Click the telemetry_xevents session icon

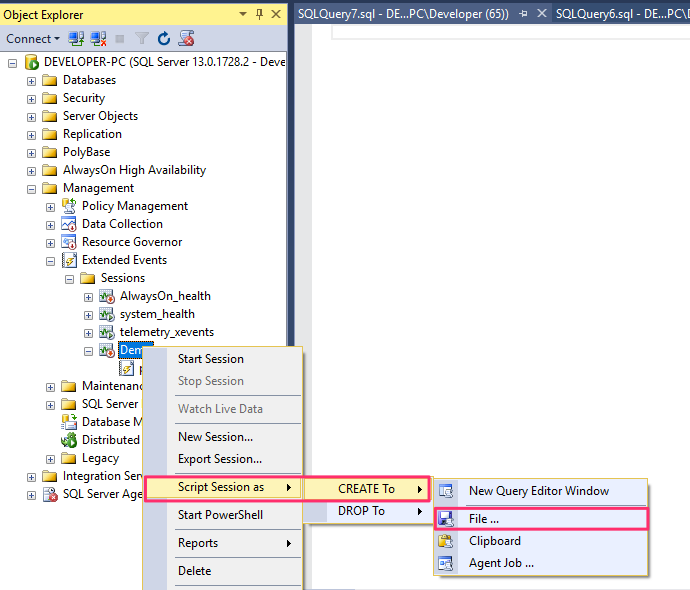pos(107,332)
